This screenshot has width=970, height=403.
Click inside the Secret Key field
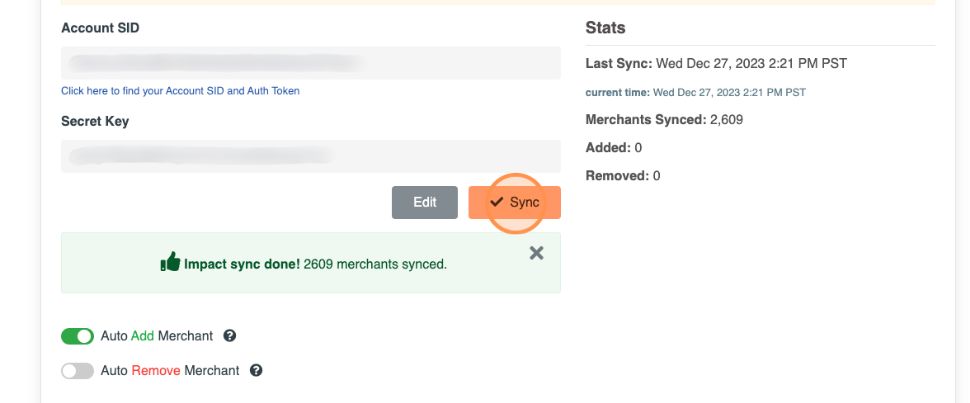click(310, 156)
